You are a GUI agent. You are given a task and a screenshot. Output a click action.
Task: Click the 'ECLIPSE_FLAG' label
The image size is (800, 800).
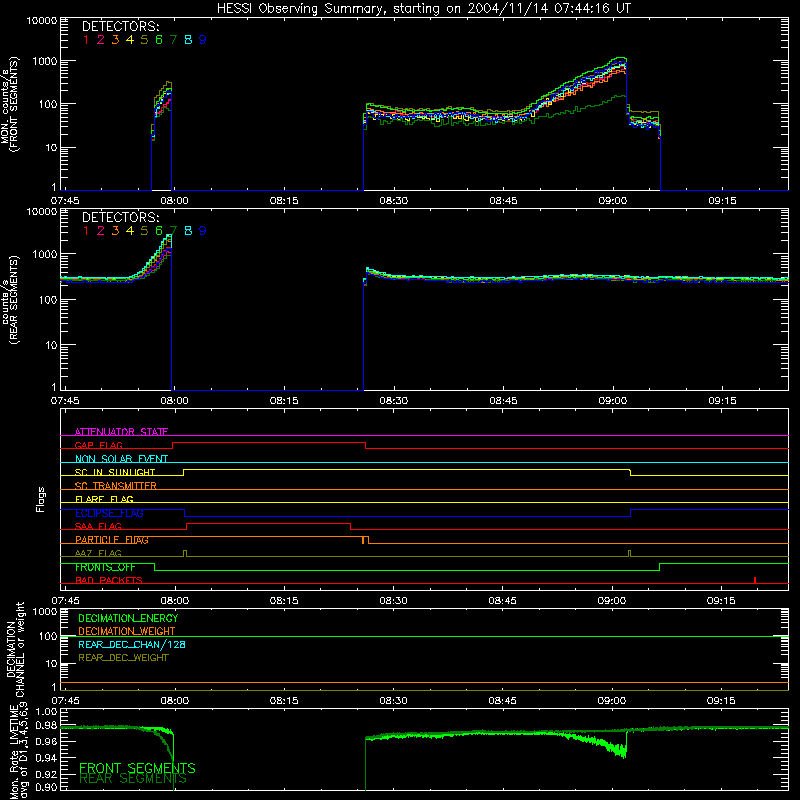click(x=109, y=513)
